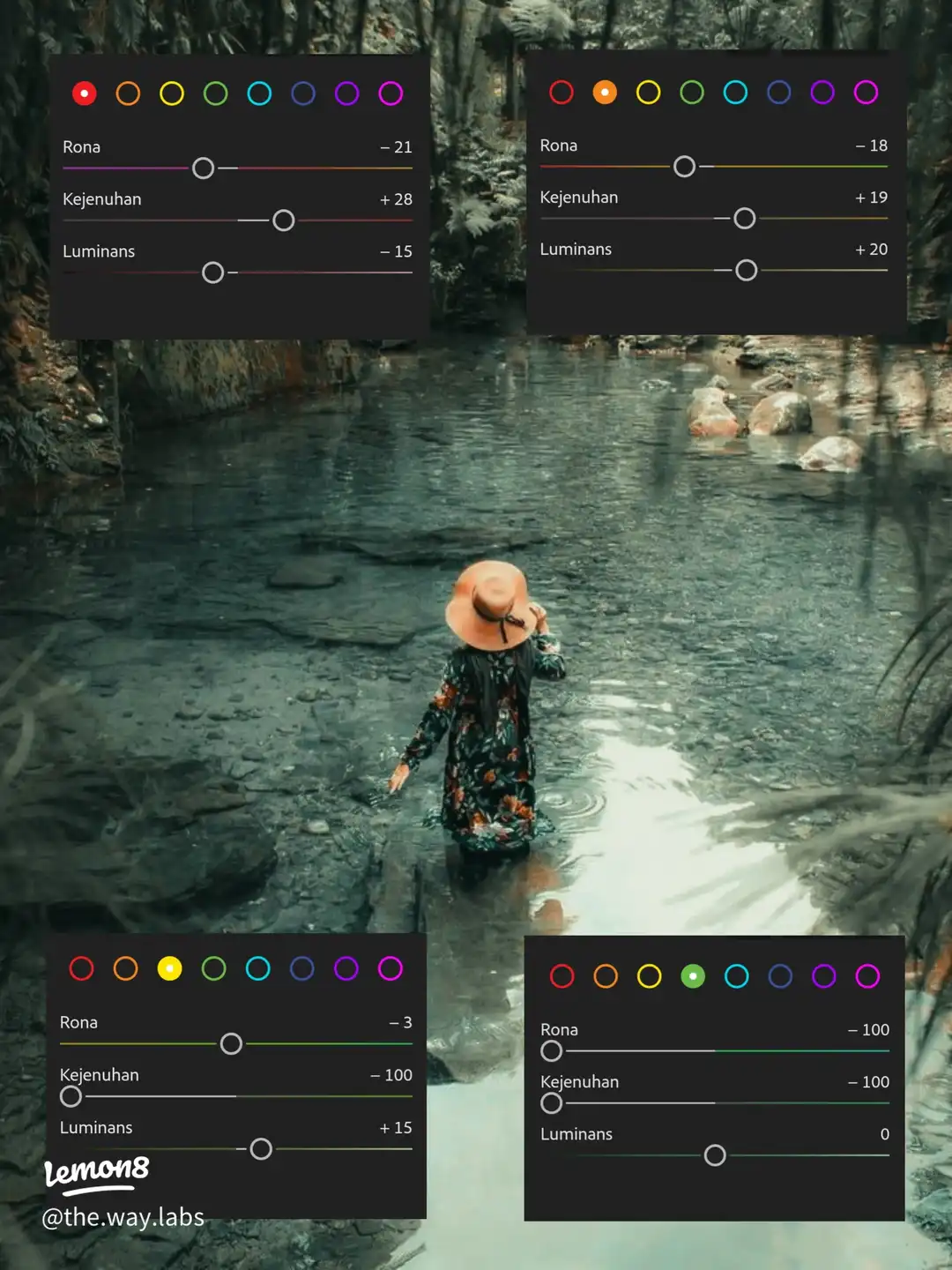Click the Rona slider handle showing -21
This screenshot has width=952, height=1270.
tap(204, 168)
